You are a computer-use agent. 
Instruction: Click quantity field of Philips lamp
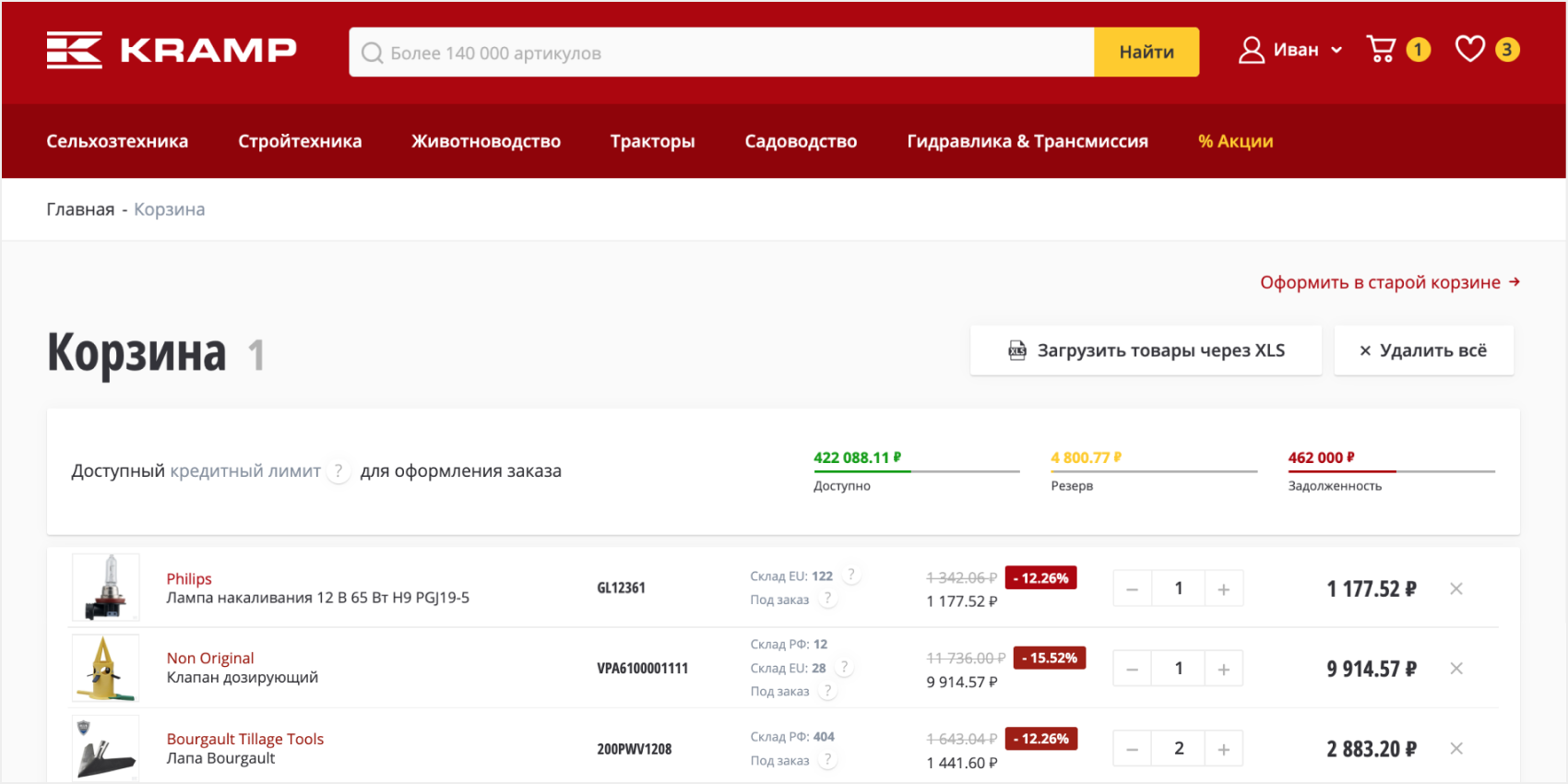pos(1178,588)
